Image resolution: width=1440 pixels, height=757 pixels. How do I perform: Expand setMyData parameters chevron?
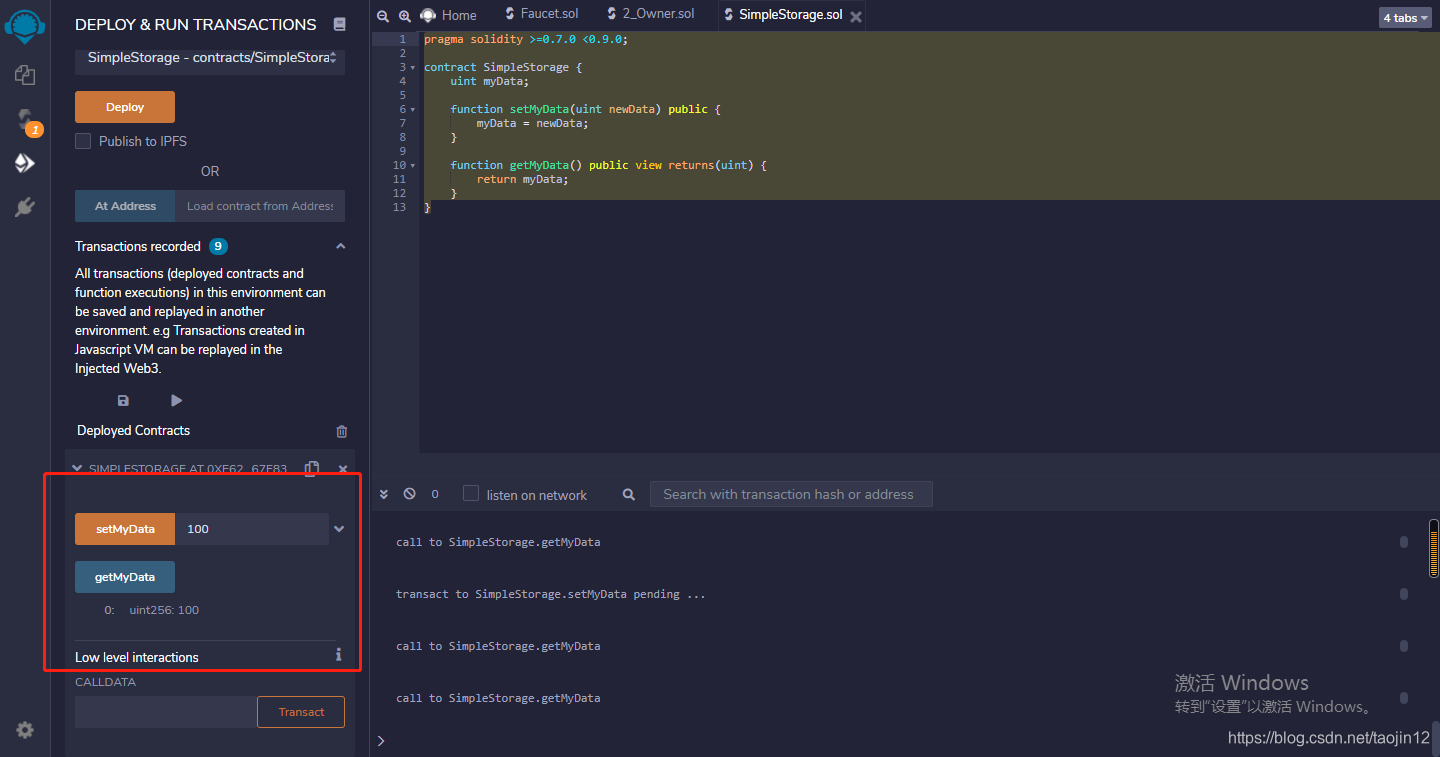(339, 529)
